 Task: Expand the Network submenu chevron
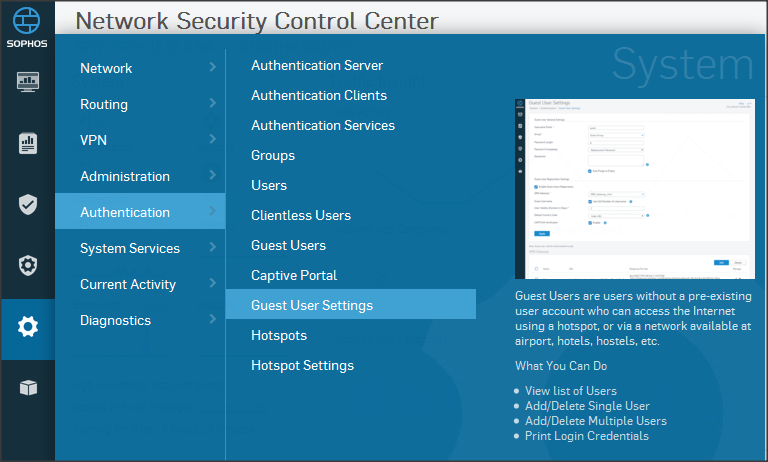(x=212, y=68)
